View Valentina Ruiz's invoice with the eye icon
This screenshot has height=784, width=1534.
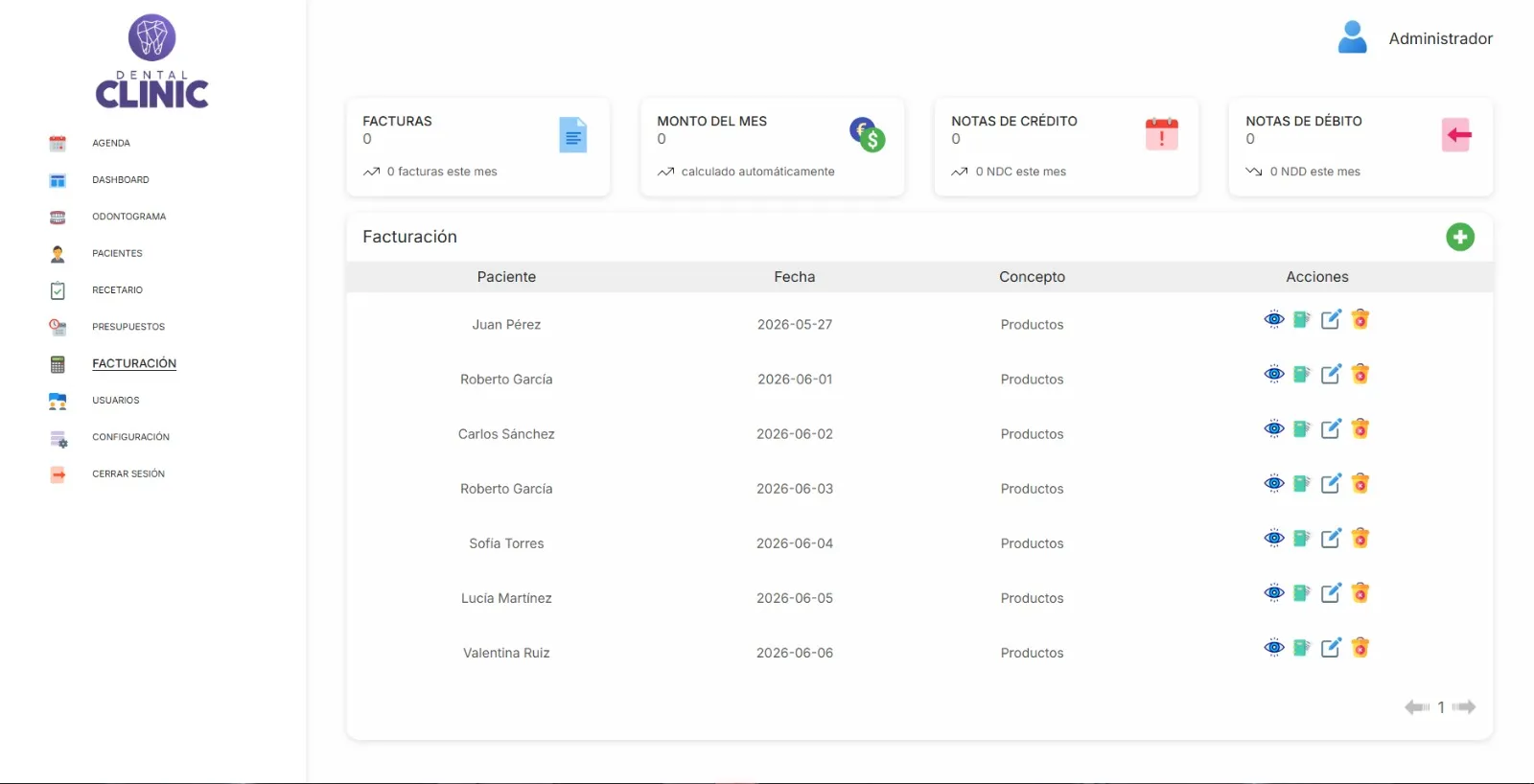pyautogui.click(x=1273, y=647)
